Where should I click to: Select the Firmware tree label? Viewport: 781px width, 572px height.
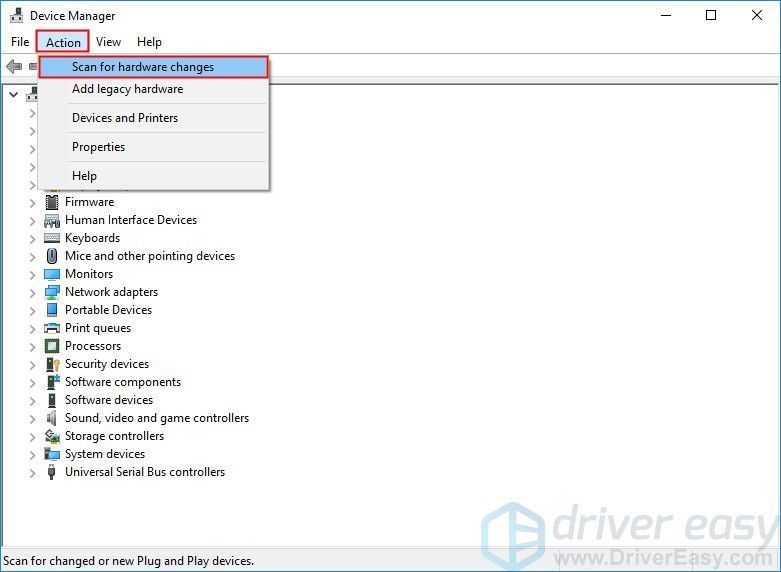(90, 202)
